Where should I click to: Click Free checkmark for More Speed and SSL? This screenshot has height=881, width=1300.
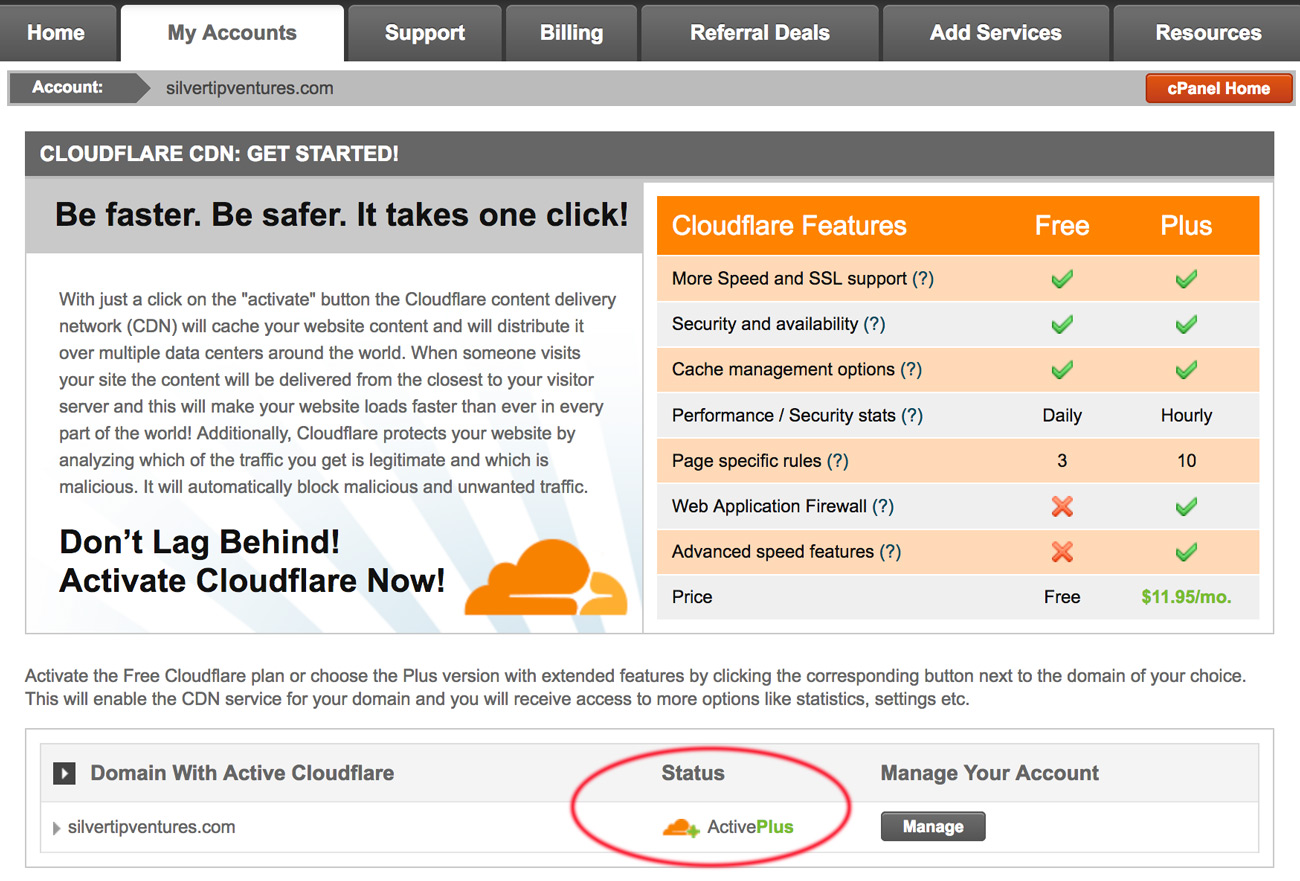[x=1062, y=279]
